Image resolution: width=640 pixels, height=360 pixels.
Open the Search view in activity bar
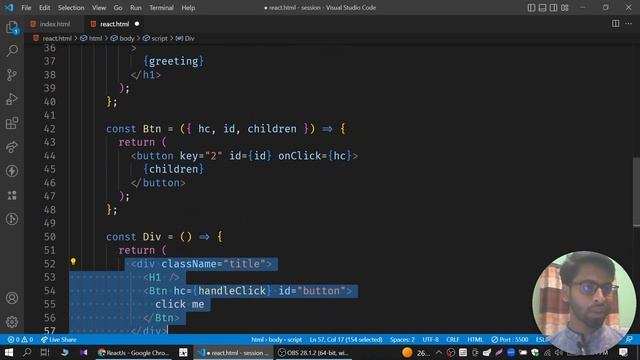pos(12,51)
